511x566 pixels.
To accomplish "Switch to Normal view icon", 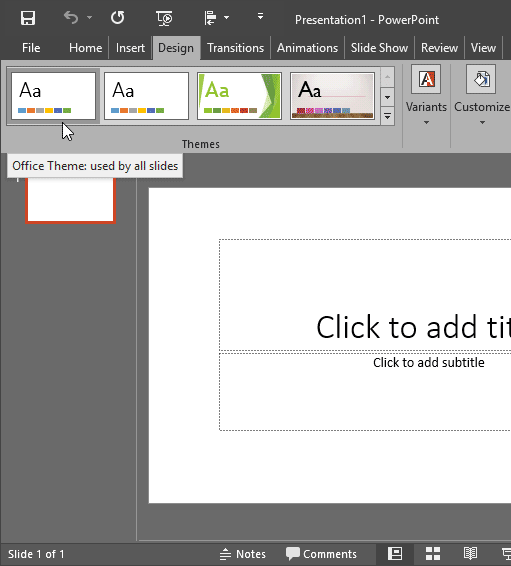I will [x=395, y=554].
